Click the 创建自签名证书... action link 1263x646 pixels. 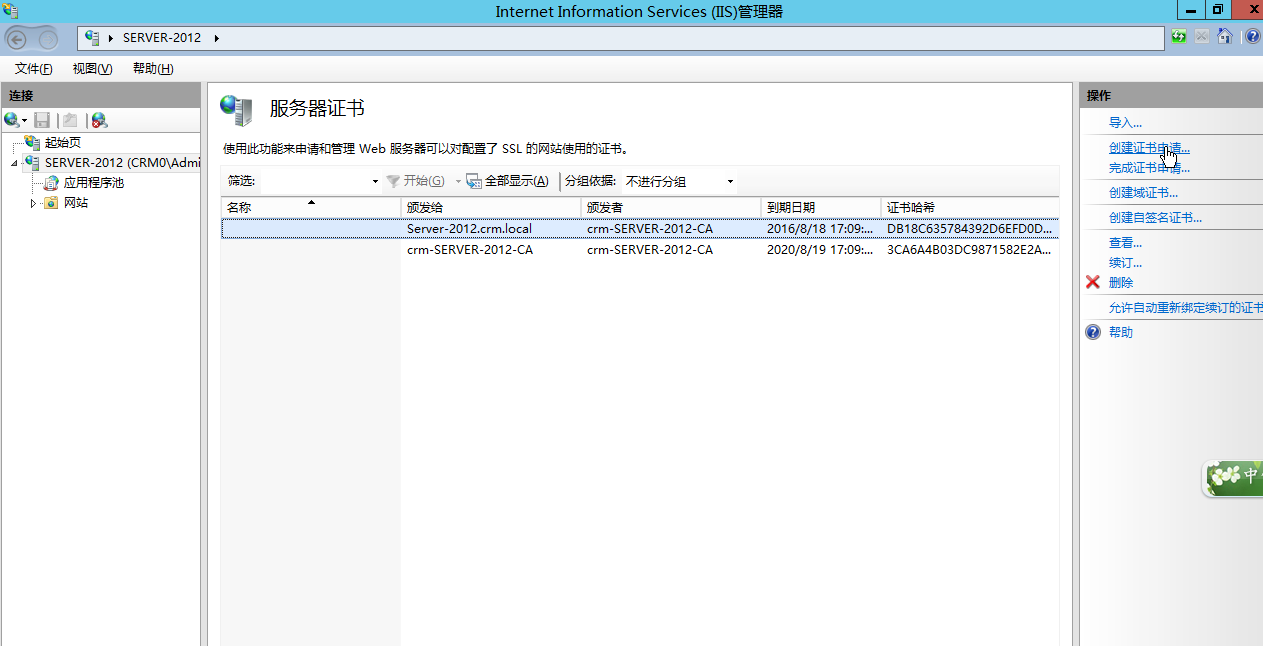coord(1155,218)
